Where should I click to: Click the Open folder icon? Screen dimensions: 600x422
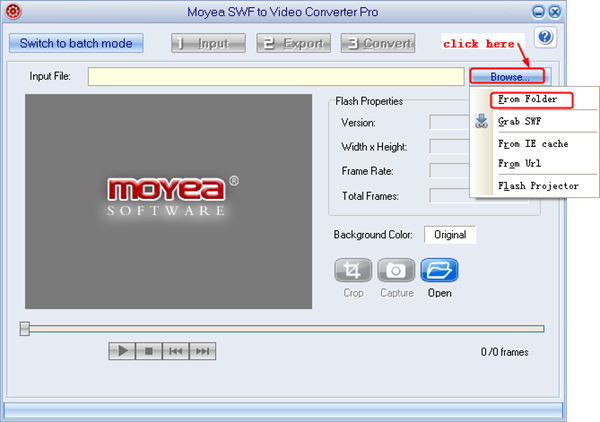tap(439, 270)
